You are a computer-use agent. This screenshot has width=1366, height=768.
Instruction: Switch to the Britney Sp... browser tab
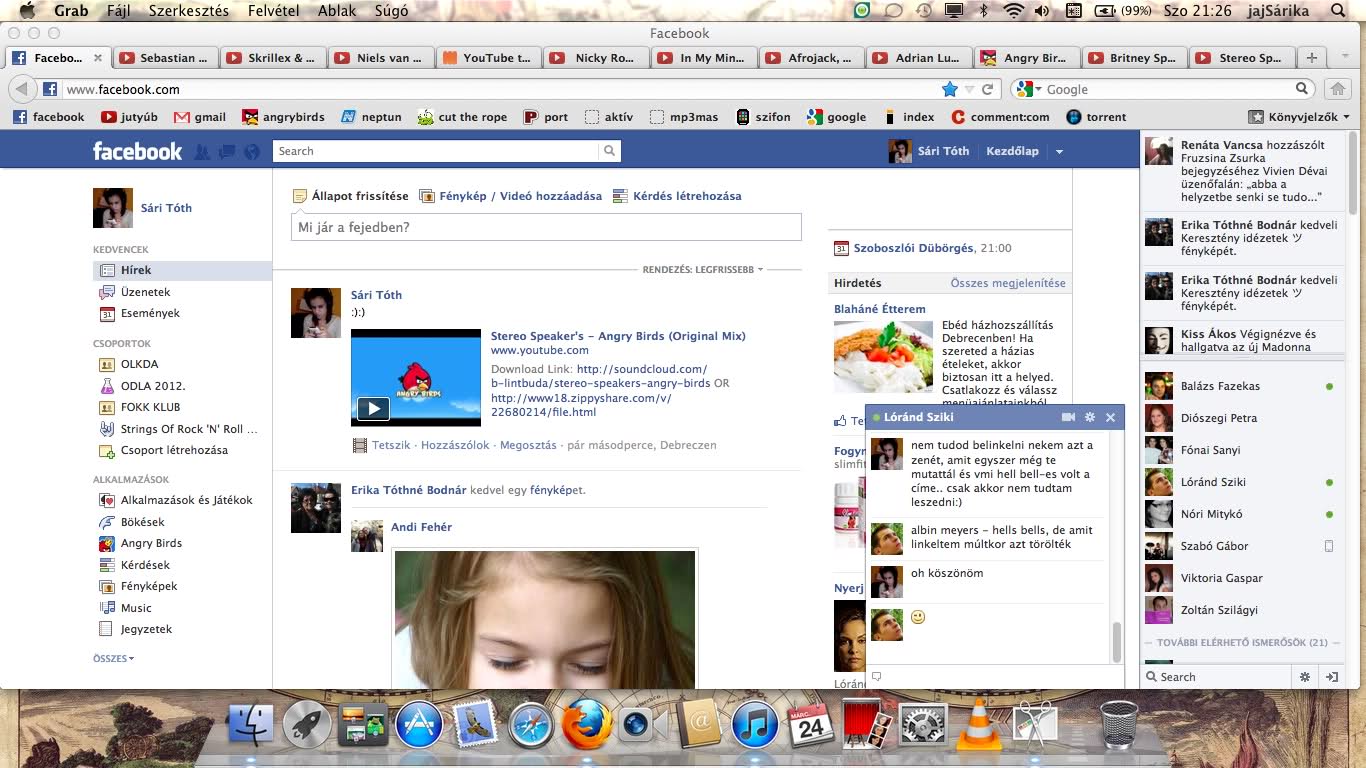[x=1134, y=58]
